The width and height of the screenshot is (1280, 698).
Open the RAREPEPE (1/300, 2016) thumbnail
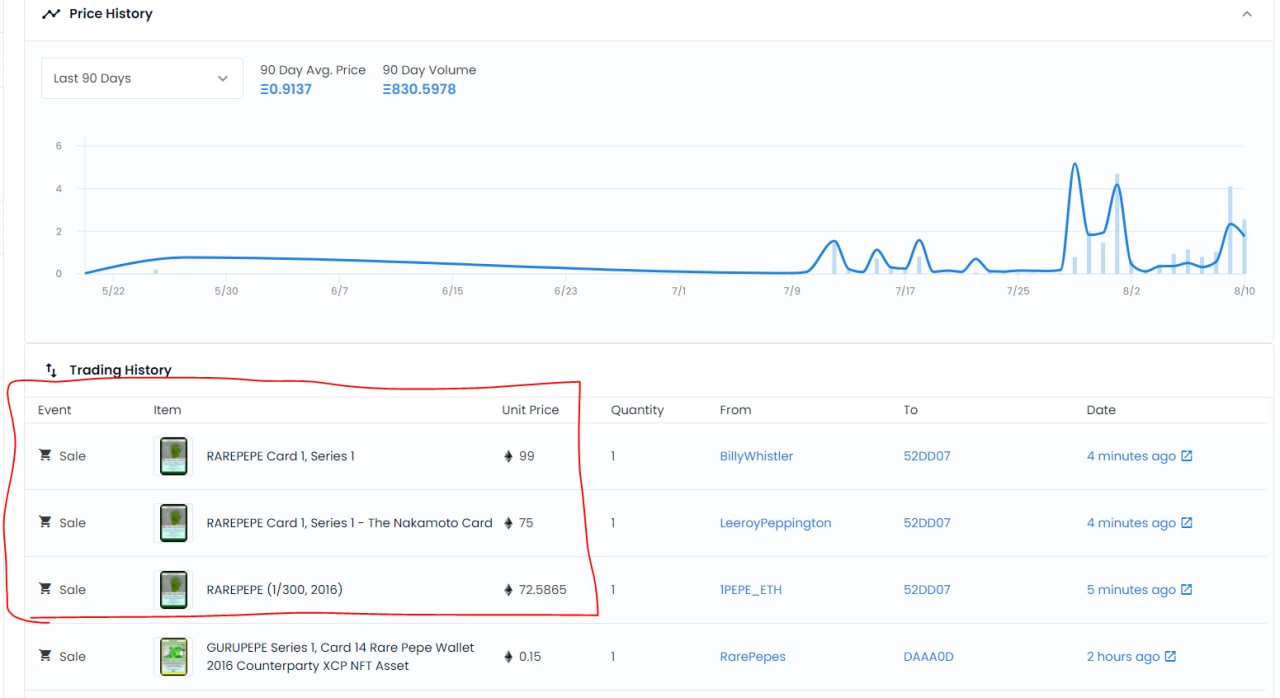click(x=174, y=590)
